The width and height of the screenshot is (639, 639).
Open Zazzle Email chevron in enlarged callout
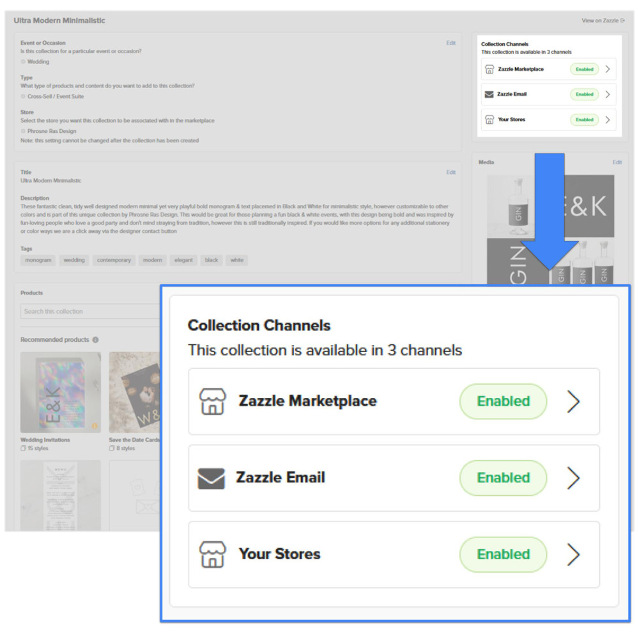573,478
